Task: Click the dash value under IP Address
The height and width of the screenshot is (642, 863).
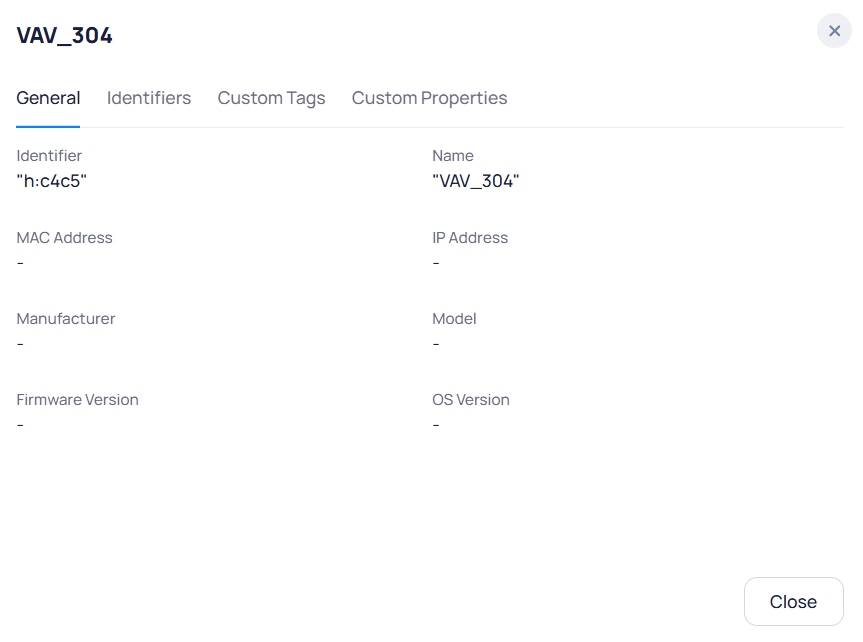Action: click(x=436, y=263)
